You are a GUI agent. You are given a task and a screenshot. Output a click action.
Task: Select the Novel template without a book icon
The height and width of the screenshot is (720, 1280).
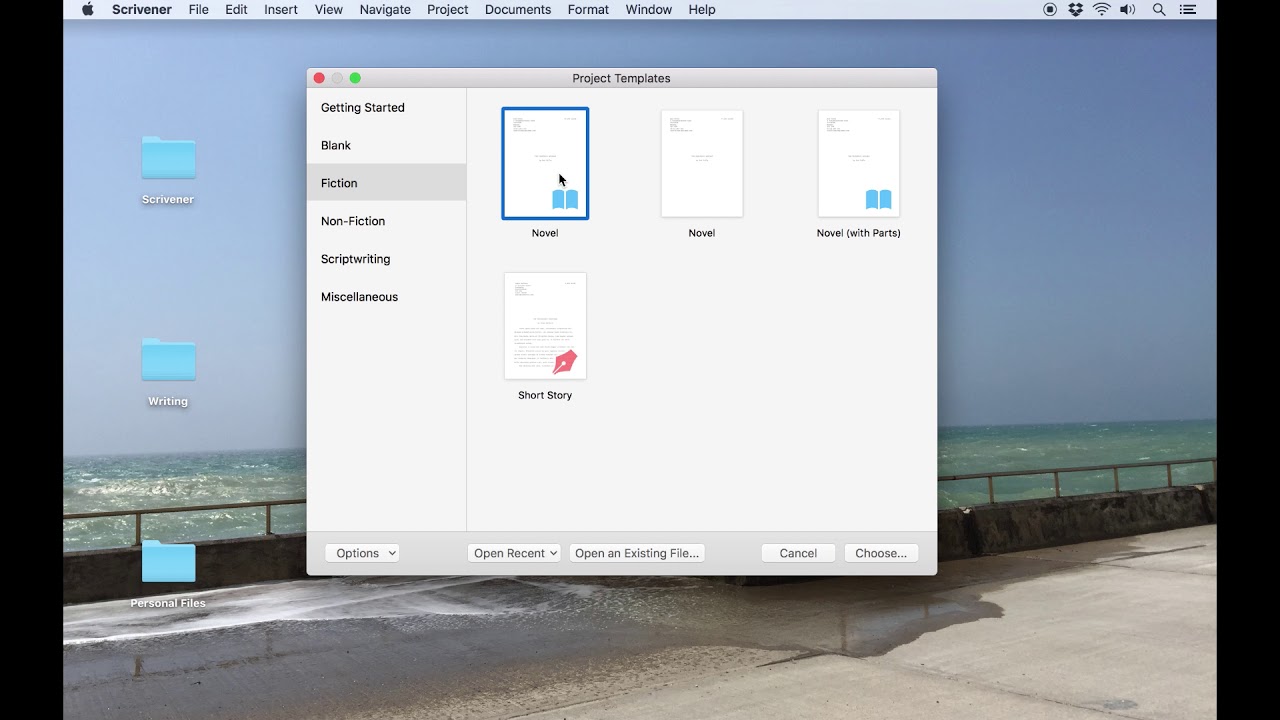pos(702,163)
